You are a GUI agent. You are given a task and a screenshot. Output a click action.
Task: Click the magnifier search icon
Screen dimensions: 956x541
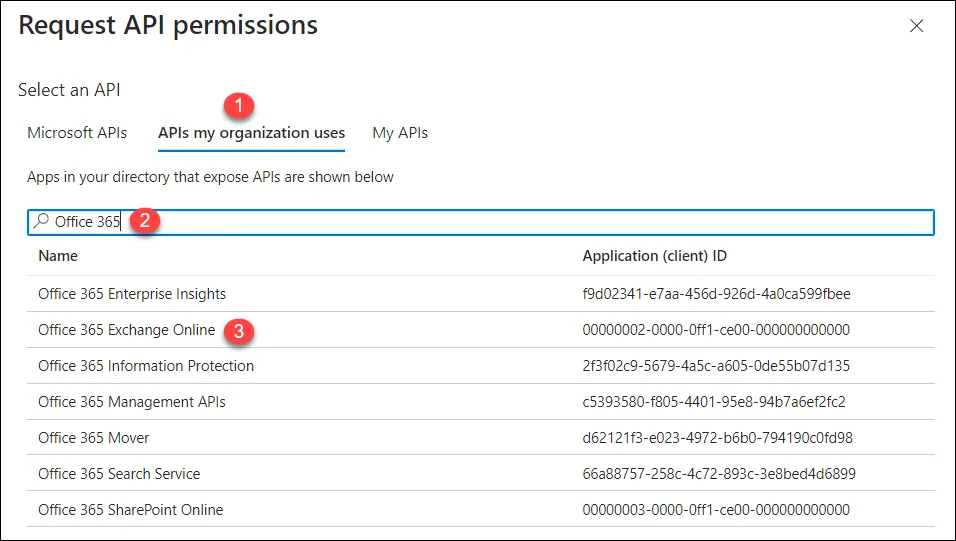pos(41,221)
